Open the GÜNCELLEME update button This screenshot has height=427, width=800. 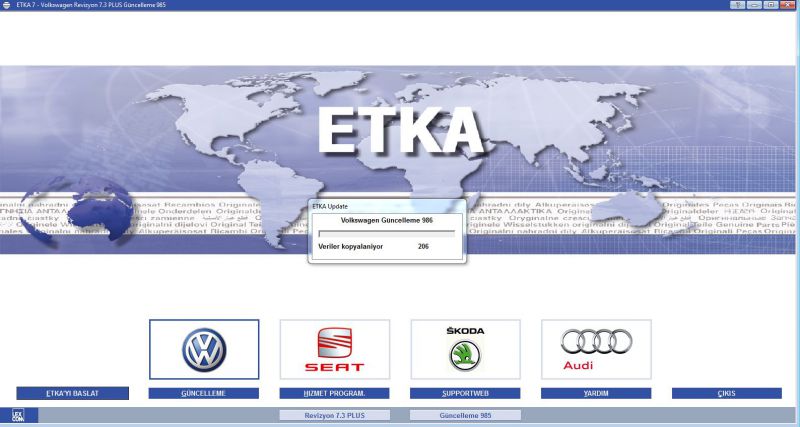[x=204, y=393]
